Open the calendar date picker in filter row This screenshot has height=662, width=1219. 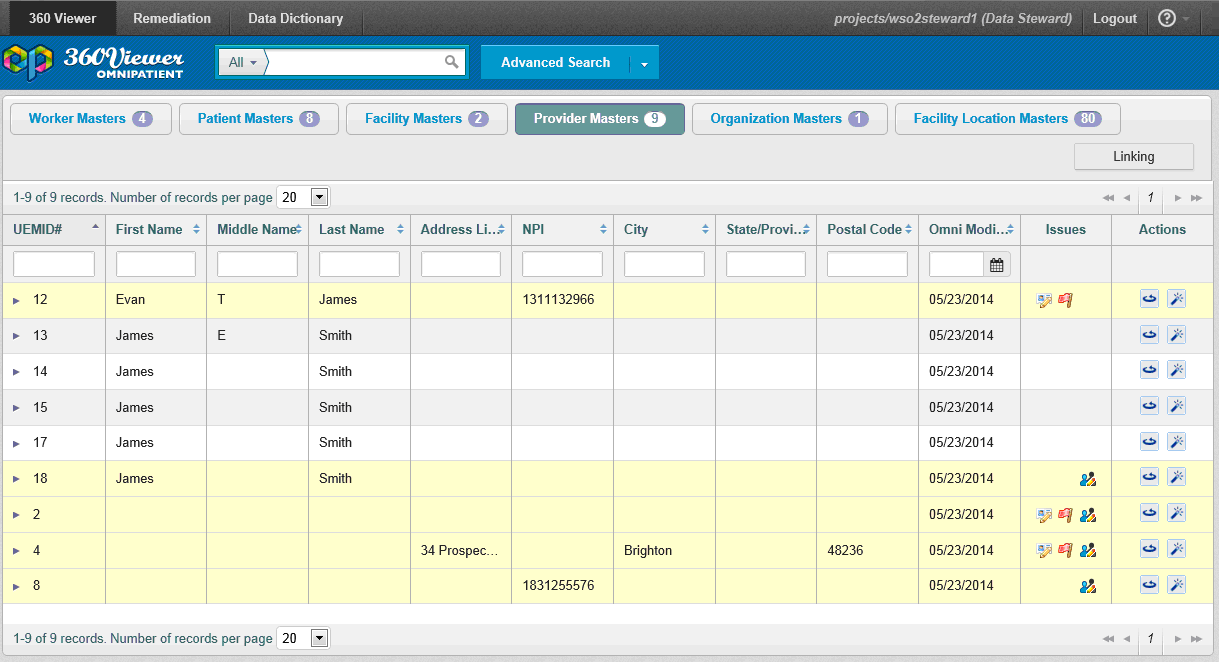coord(996,265)
